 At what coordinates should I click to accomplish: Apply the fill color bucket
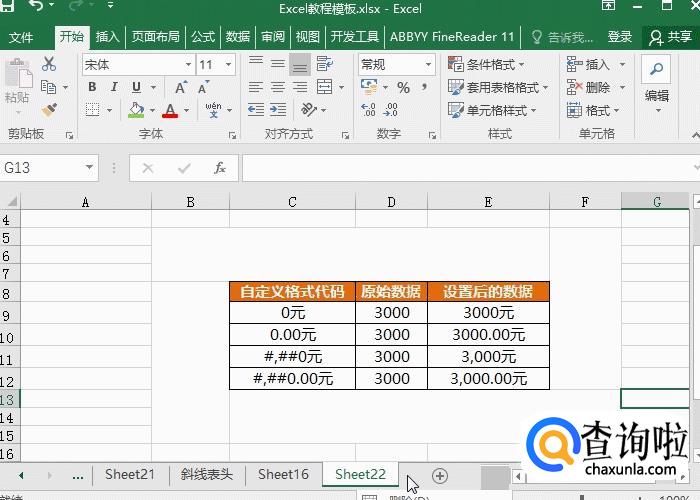pos(136,110)
